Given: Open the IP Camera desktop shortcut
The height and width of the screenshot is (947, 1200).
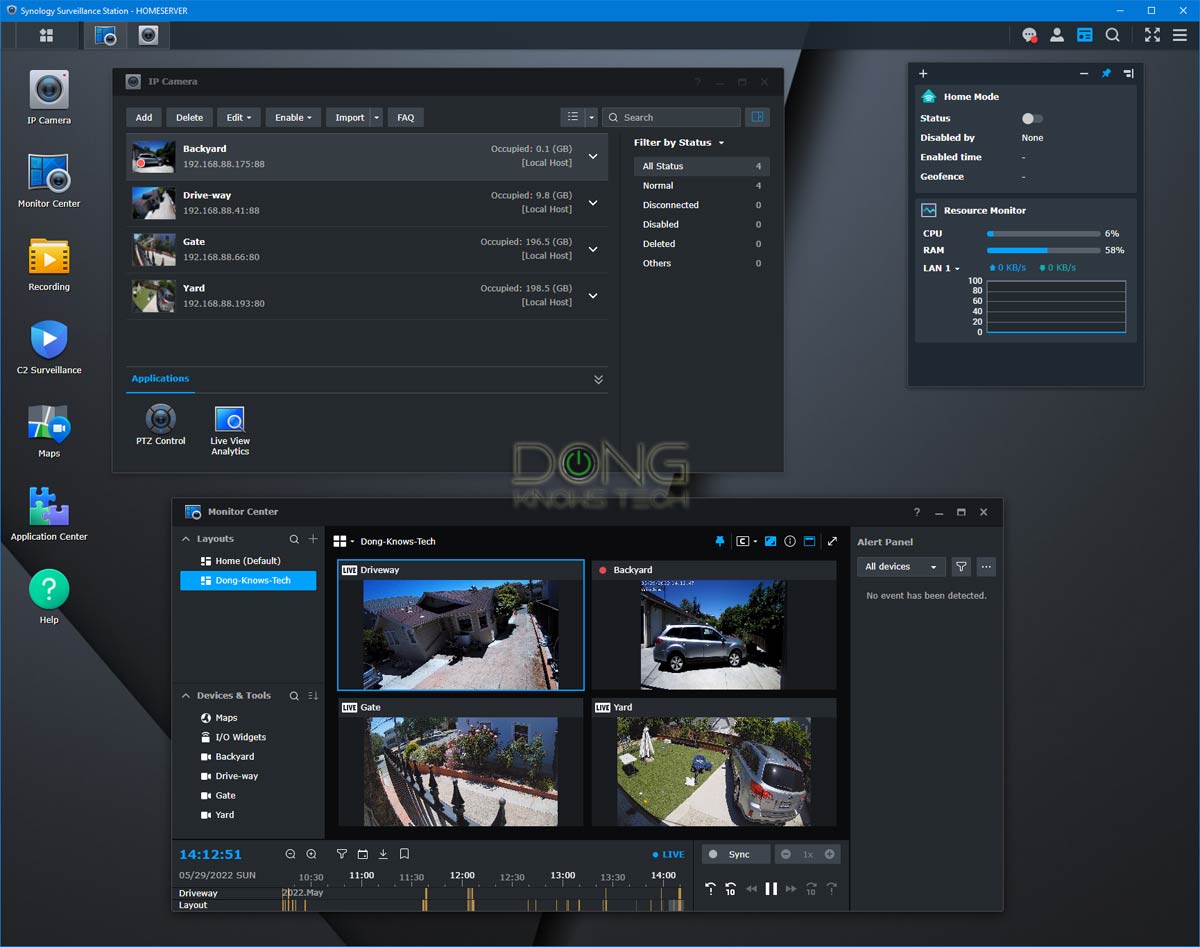Looking at the screenshot, I should pos(48,97).
